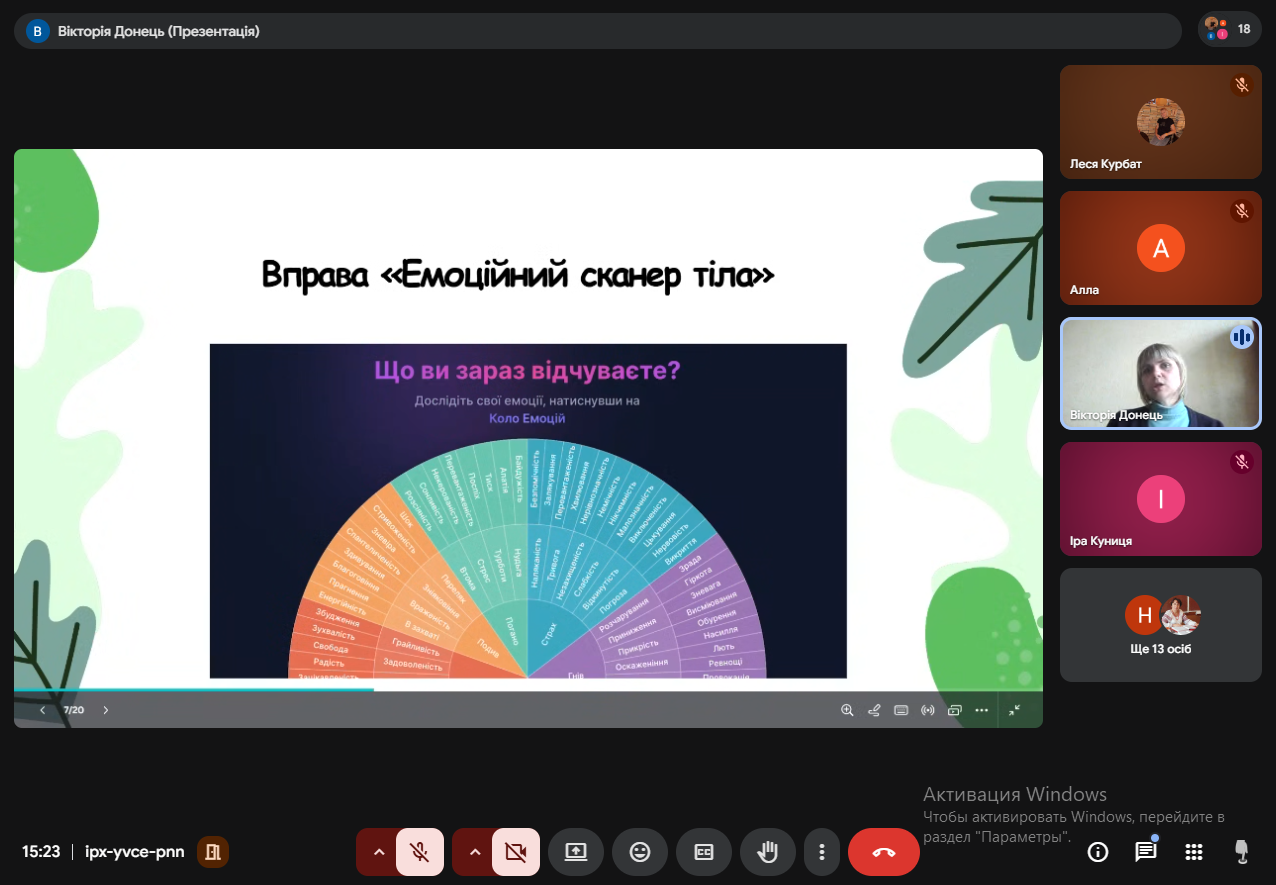This screenshot has height=885, width=1276.
Task: Exit slide full-screen with collapse arrows icon
Action: (1015, 710)
